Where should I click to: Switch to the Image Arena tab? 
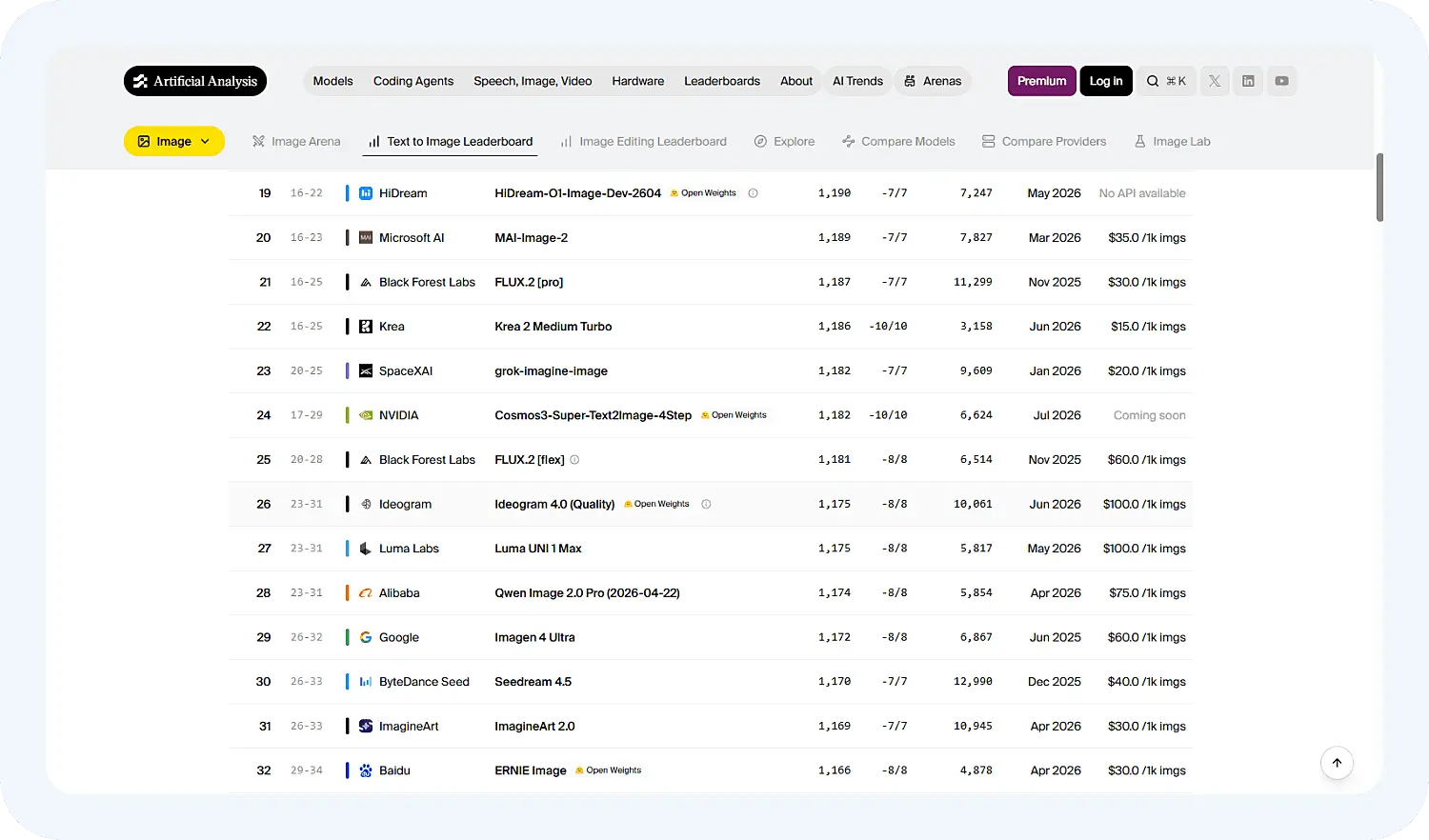click(x=296, y=141)
